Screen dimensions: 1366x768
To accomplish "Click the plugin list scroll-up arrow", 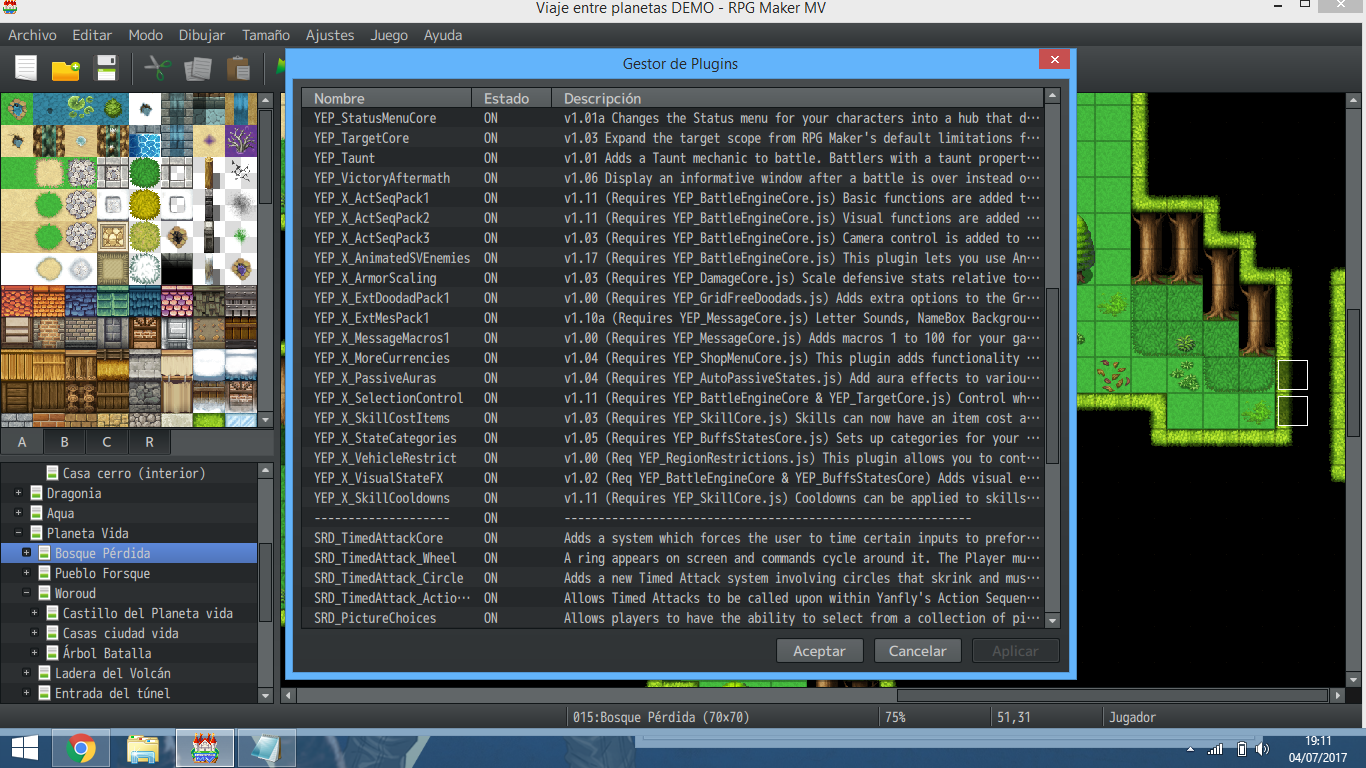I will [x=1051, y=97].
